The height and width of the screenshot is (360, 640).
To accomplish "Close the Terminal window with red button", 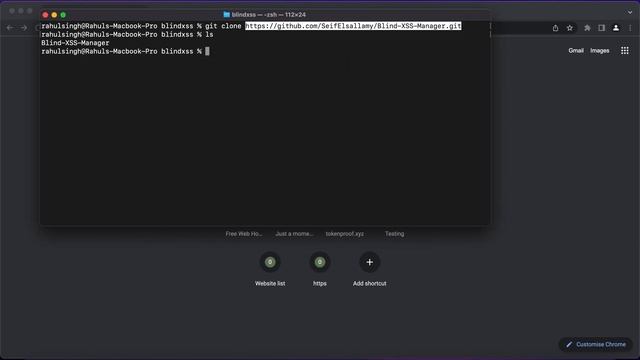I will click(x=45, y=15).
